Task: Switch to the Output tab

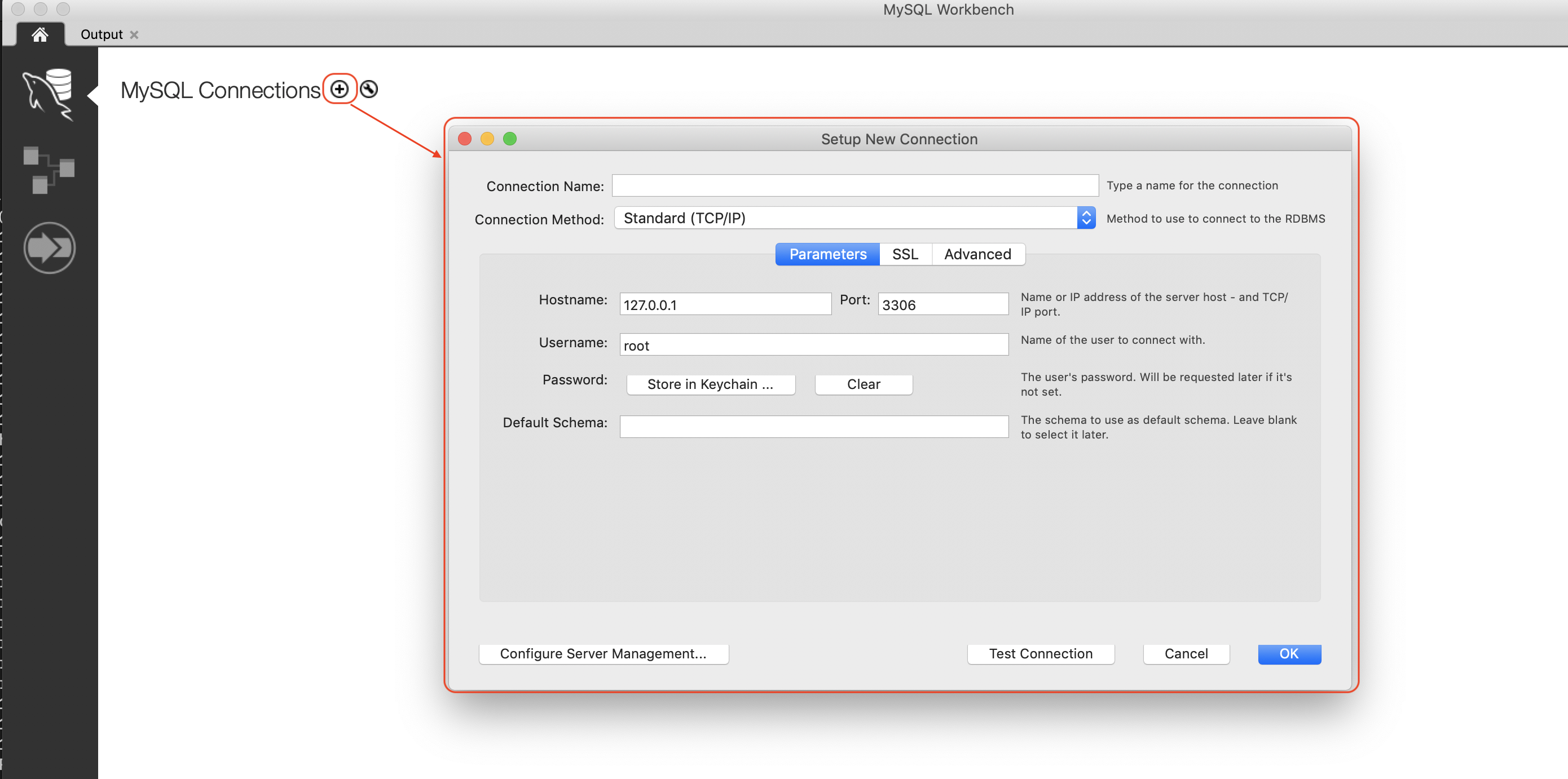Action: coord(101,34)
